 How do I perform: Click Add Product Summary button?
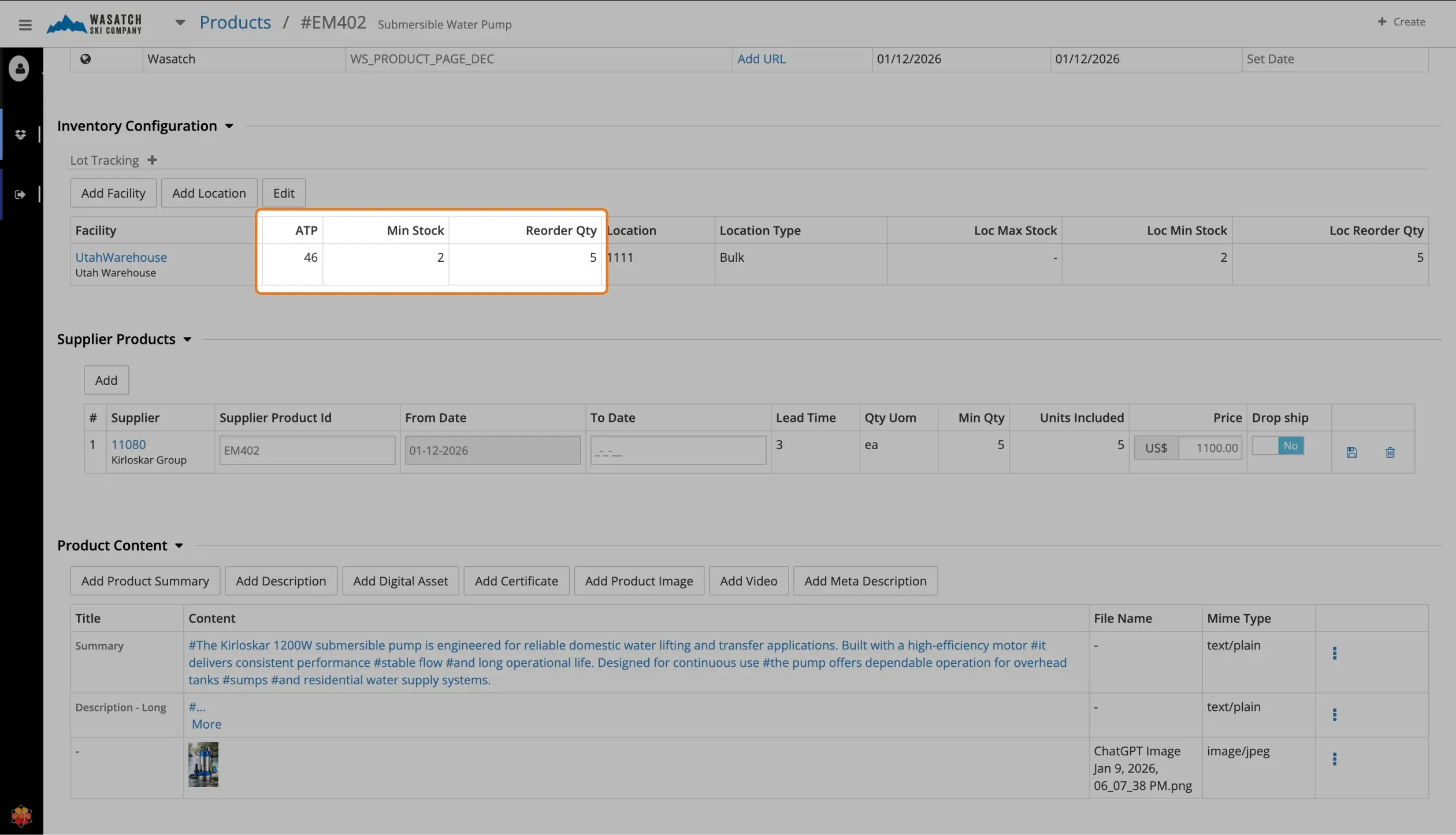click(145, 581)
